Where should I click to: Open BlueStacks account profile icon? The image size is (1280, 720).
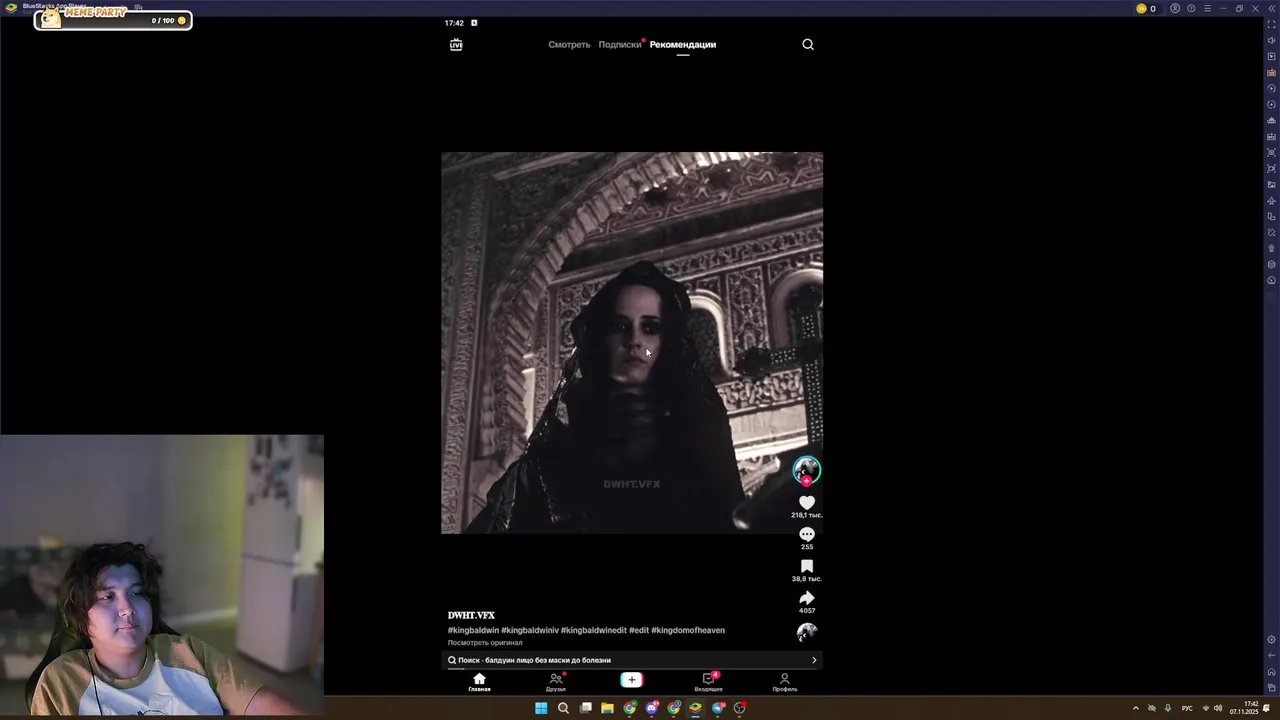click(1175, 8)
